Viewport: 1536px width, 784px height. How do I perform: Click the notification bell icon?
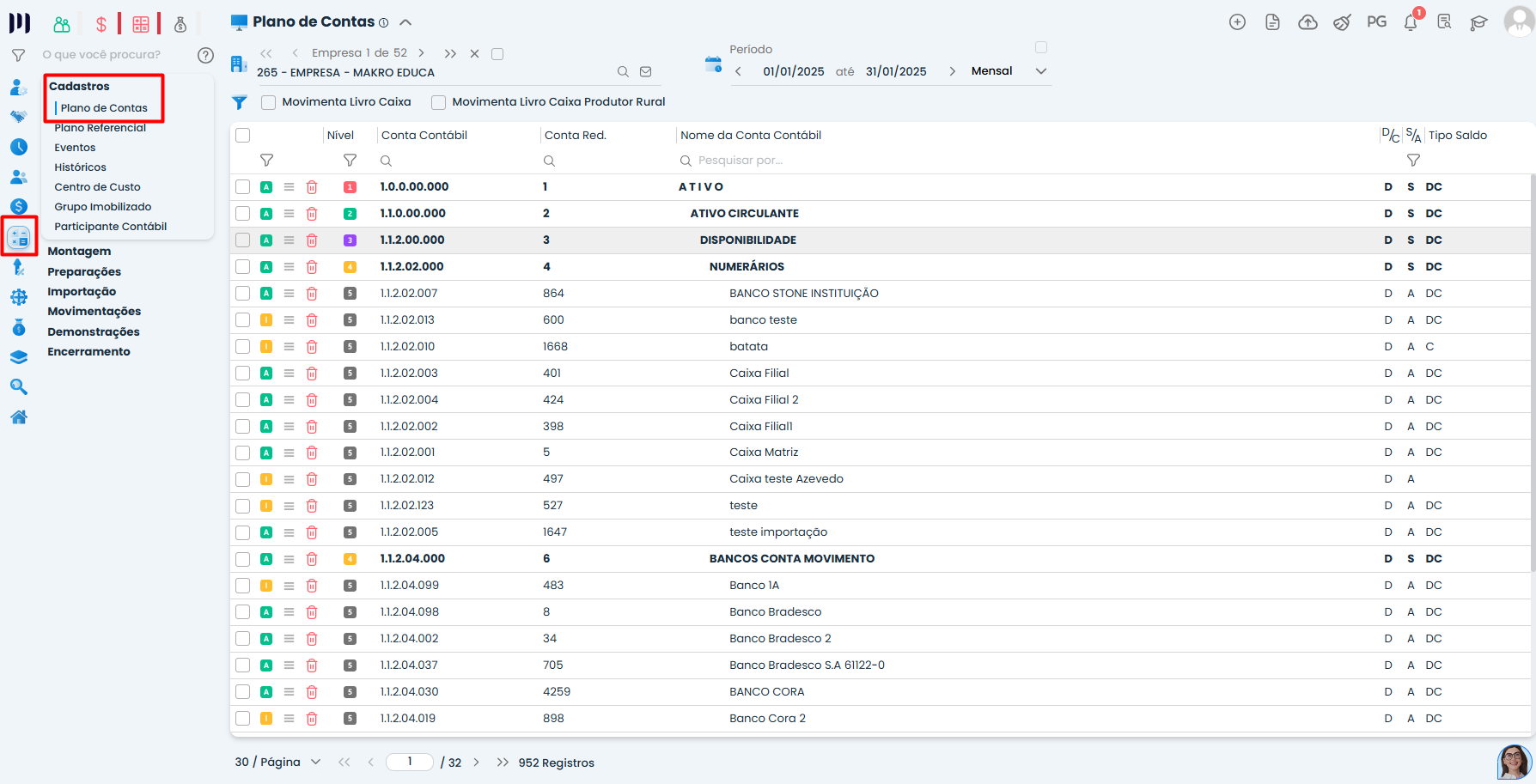click(x=1411, y=23)
